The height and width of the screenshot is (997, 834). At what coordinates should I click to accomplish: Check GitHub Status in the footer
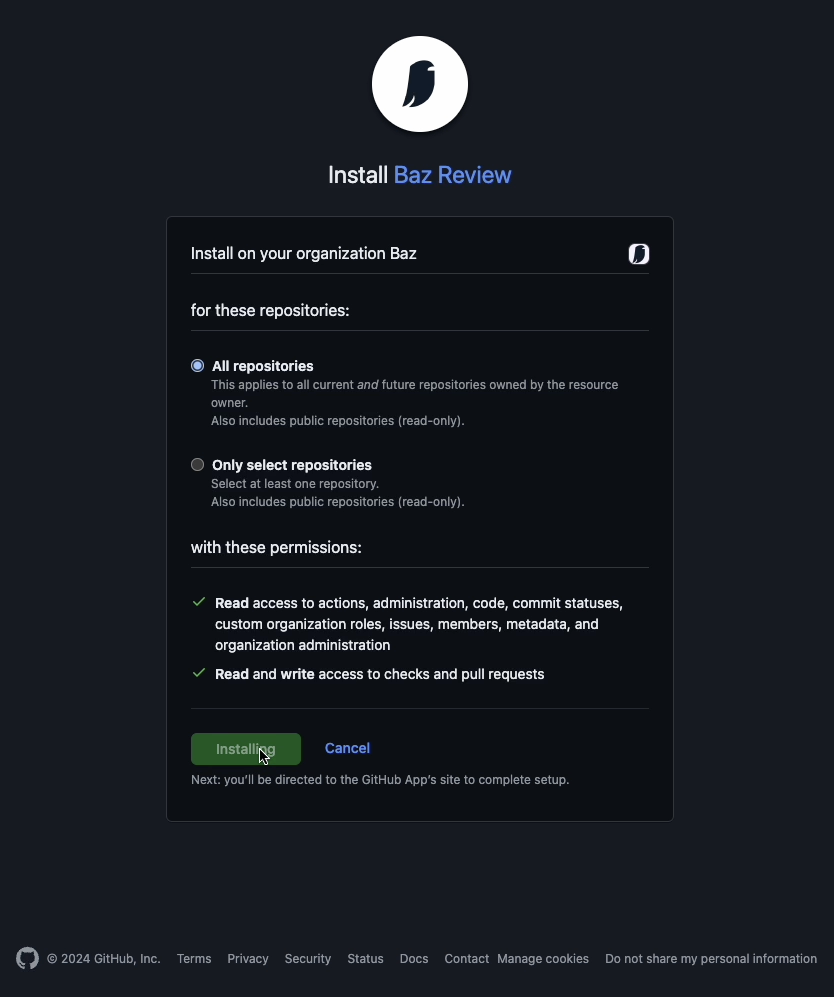click(x=366, y=958)
